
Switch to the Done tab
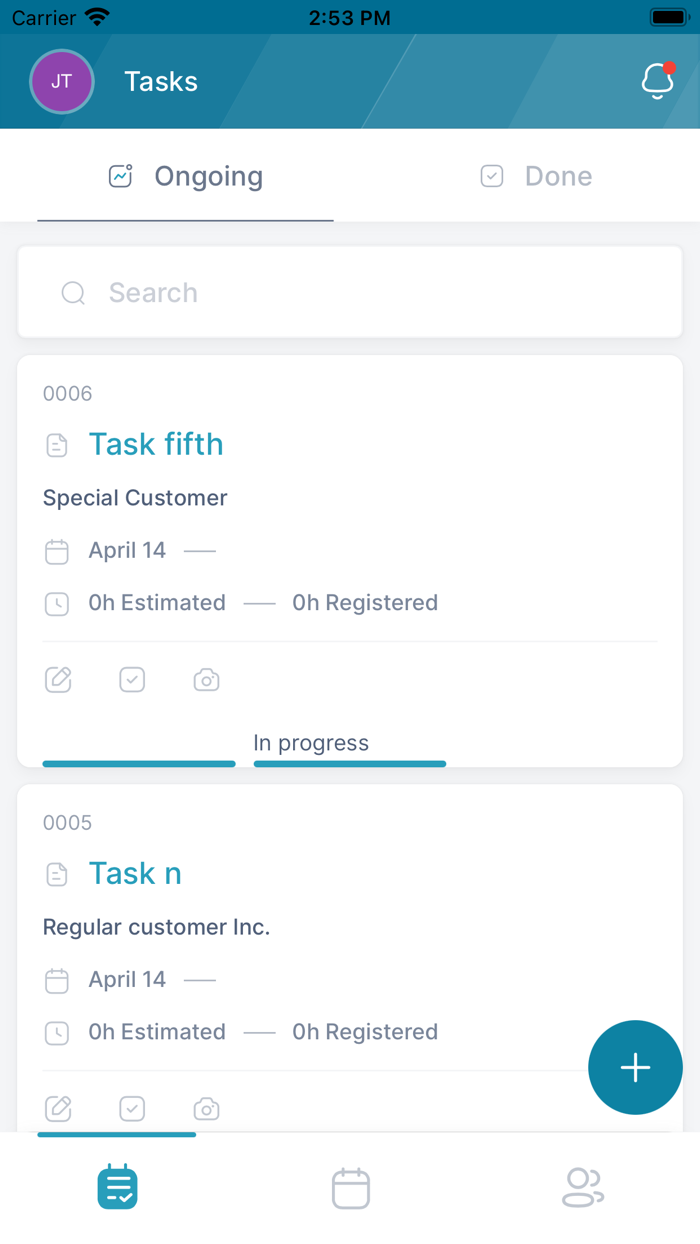coord(558,175)
